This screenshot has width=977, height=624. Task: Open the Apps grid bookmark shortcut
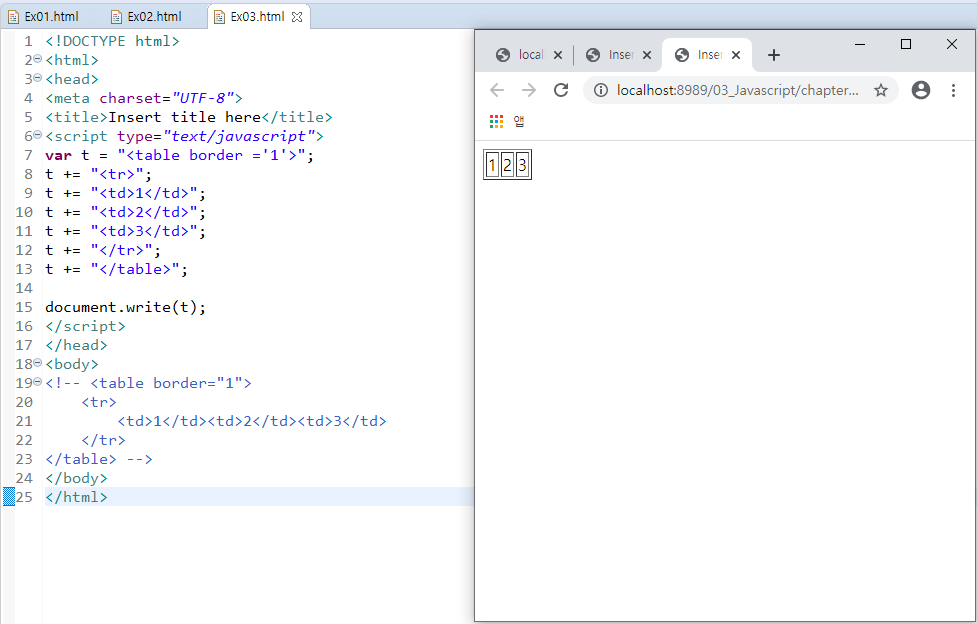pos(496,122)
